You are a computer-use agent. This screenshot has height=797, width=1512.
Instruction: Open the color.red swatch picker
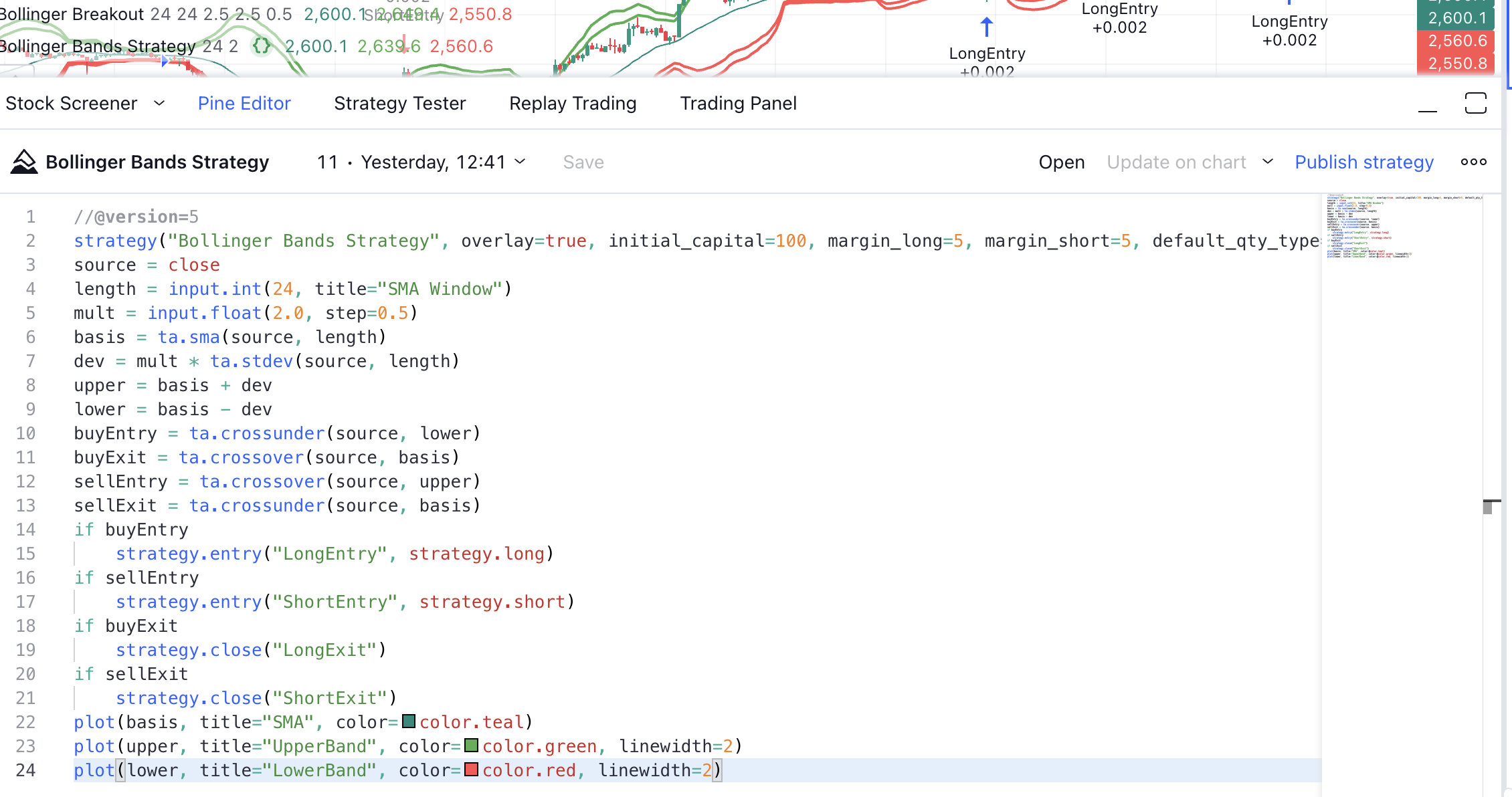pyautogui.click(x=471, y=770)
